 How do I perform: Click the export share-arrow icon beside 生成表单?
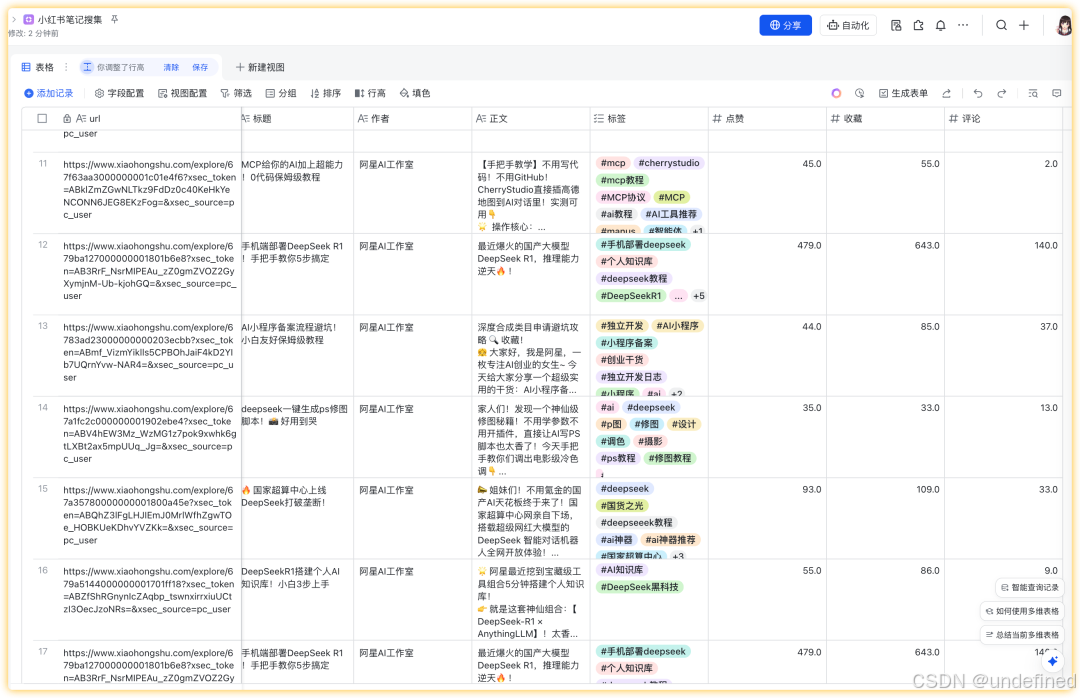[946, 93]
